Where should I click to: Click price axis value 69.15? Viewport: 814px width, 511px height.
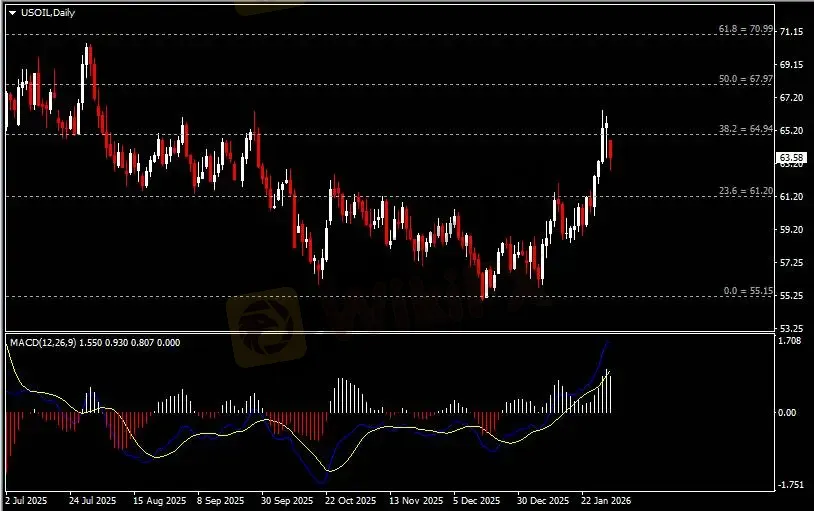pyautogui.click(x=791, y=64)
